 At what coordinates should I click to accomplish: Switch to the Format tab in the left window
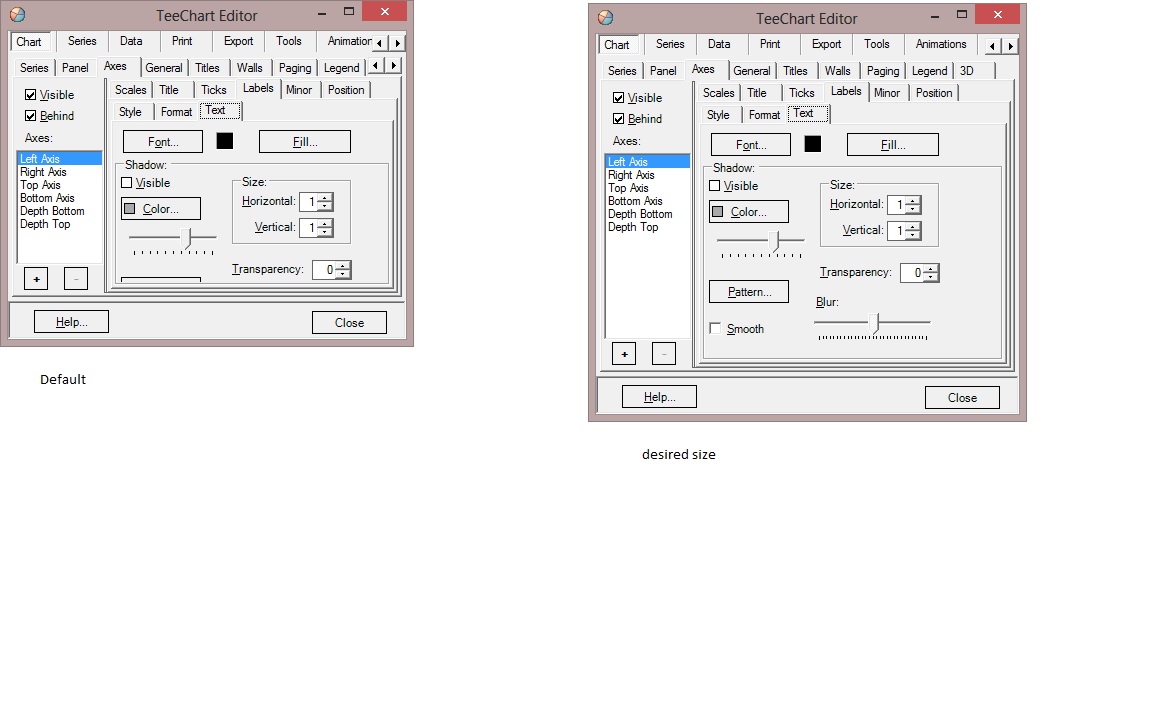[176, 112]
